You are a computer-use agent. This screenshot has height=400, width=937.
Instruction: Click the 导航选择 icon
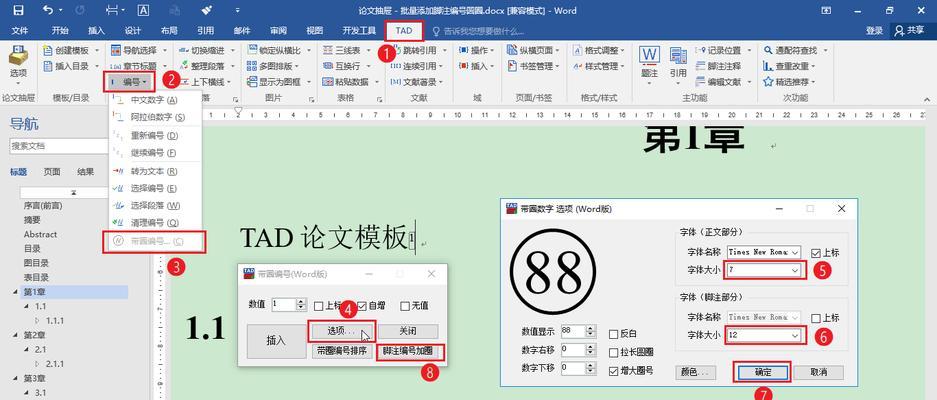pyautogui.click(x=116, y=51)
